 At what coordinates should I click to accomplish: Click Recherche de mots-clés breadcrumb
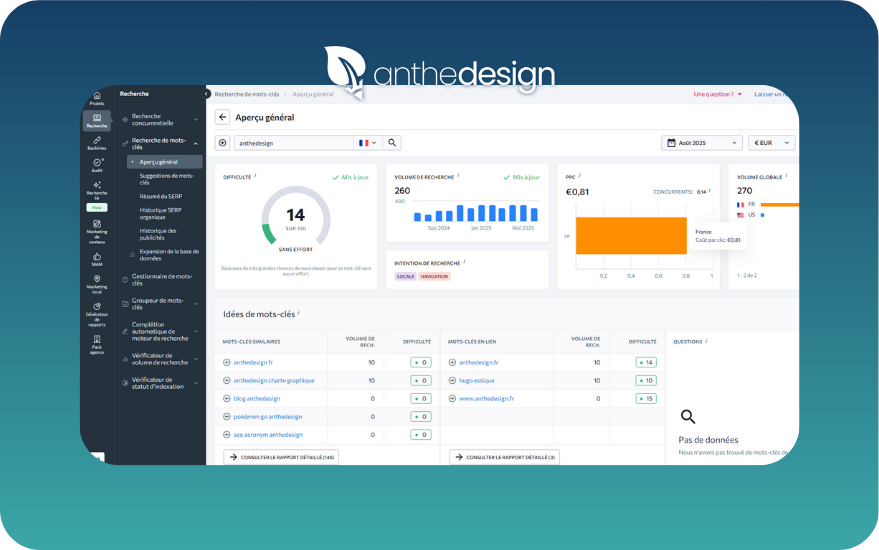pyautogui.click(x=247, y=94)
